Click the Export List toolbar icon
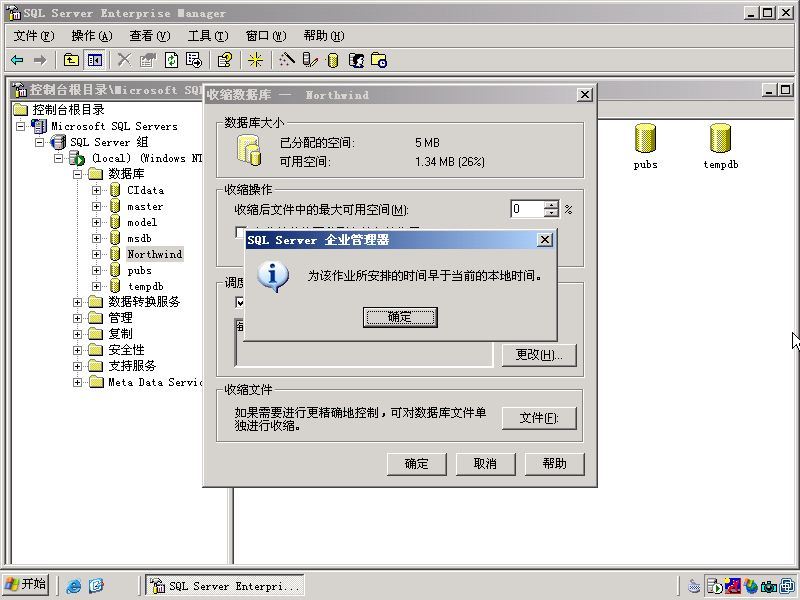The image size is (800, 600). tap(194, 60)
